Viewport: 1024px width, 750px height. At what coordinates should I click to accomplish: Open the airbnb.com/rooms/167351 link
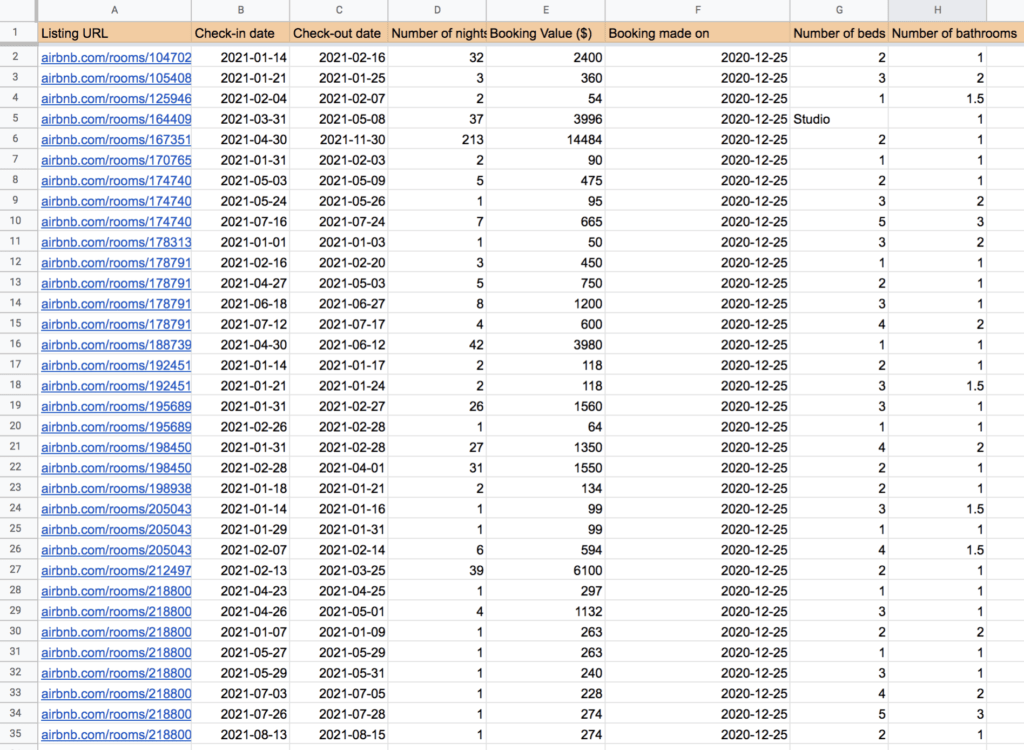(116, 139)
